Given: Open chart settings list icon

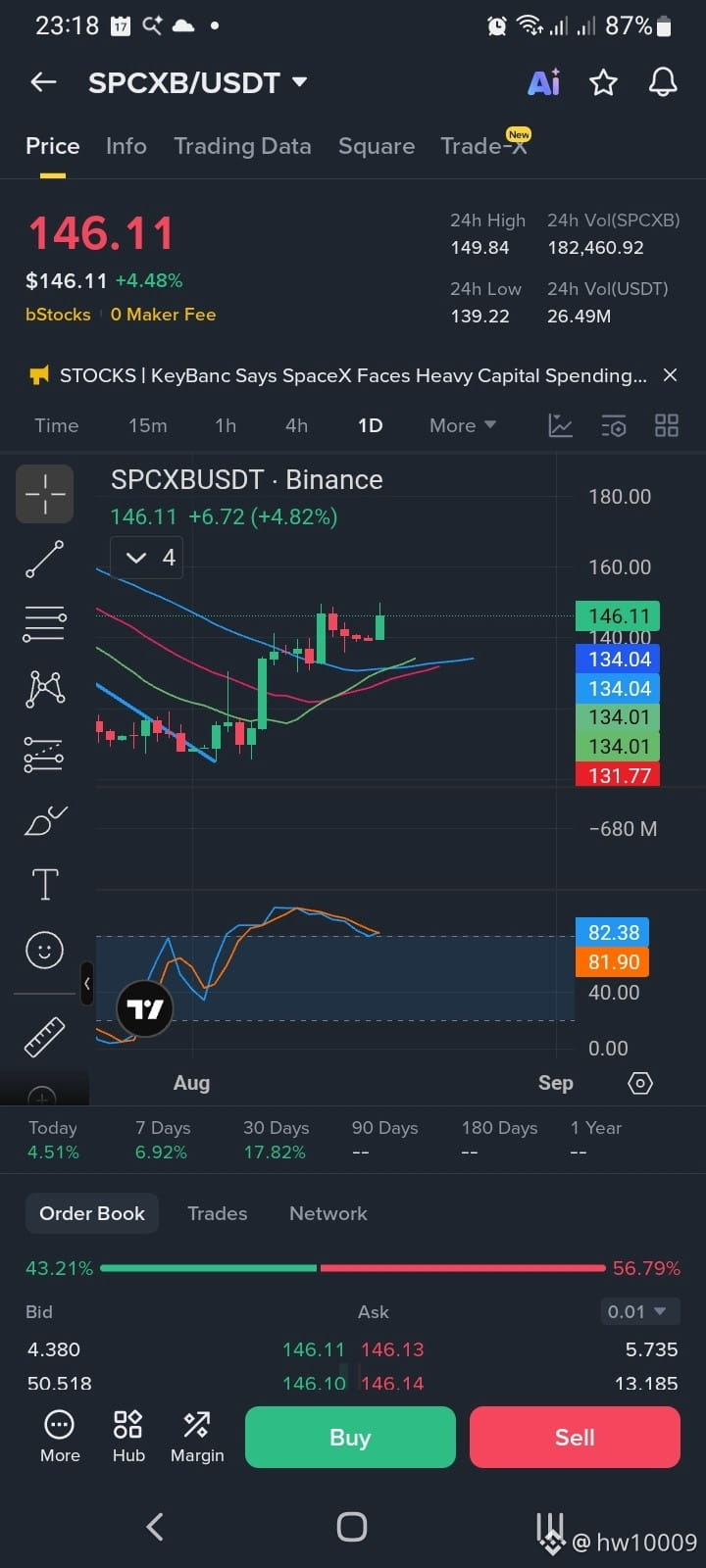Looking at the screenshot, I should tap(613, 425).
